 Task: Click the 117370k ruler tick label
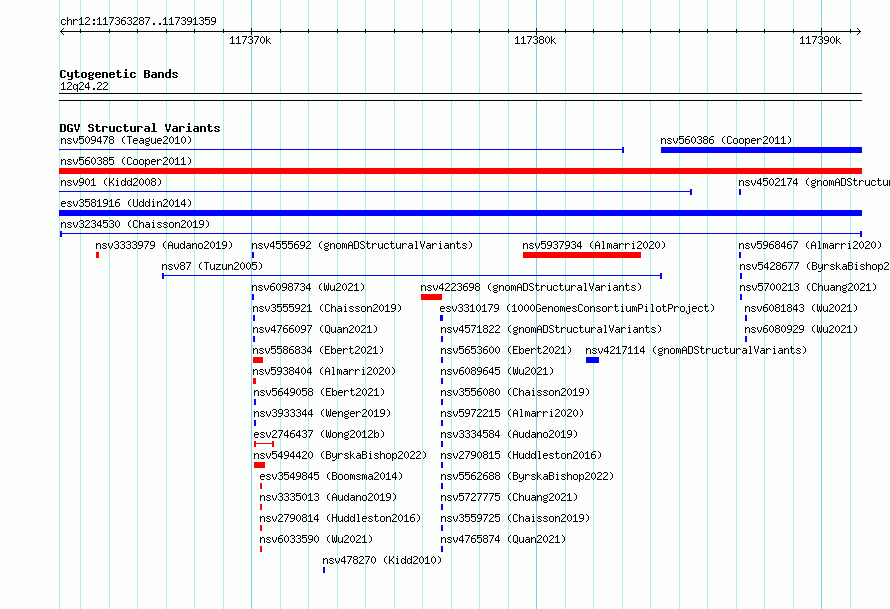[x=250, y=40]
